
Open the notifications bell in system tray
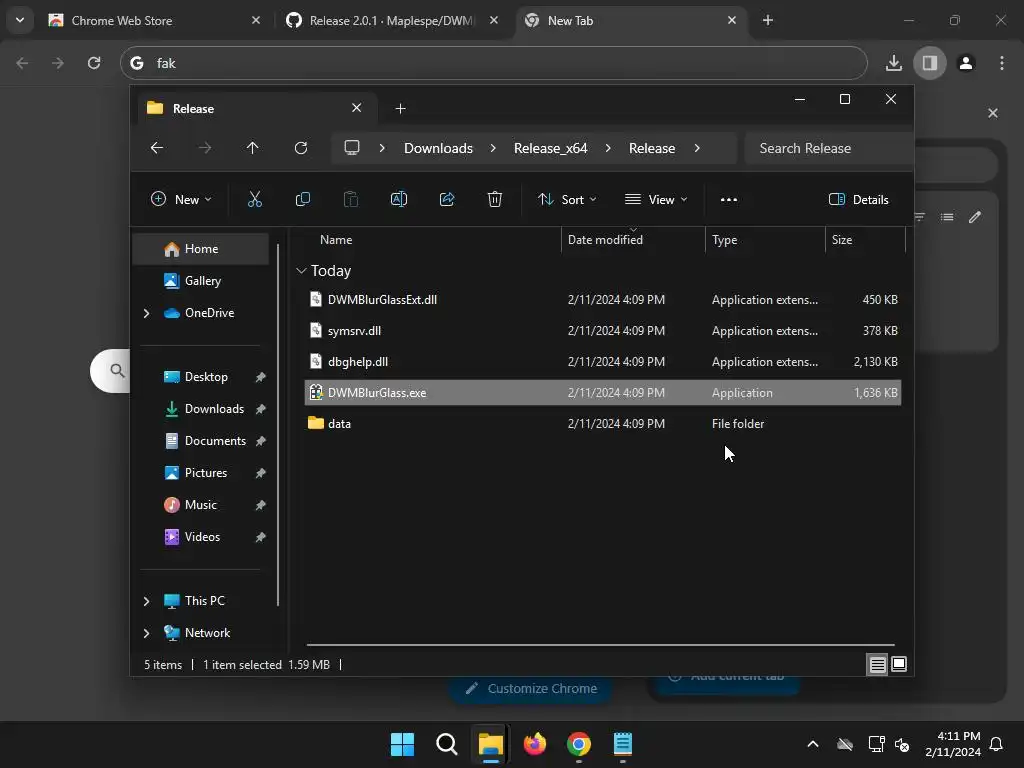[x=997, y=744]
